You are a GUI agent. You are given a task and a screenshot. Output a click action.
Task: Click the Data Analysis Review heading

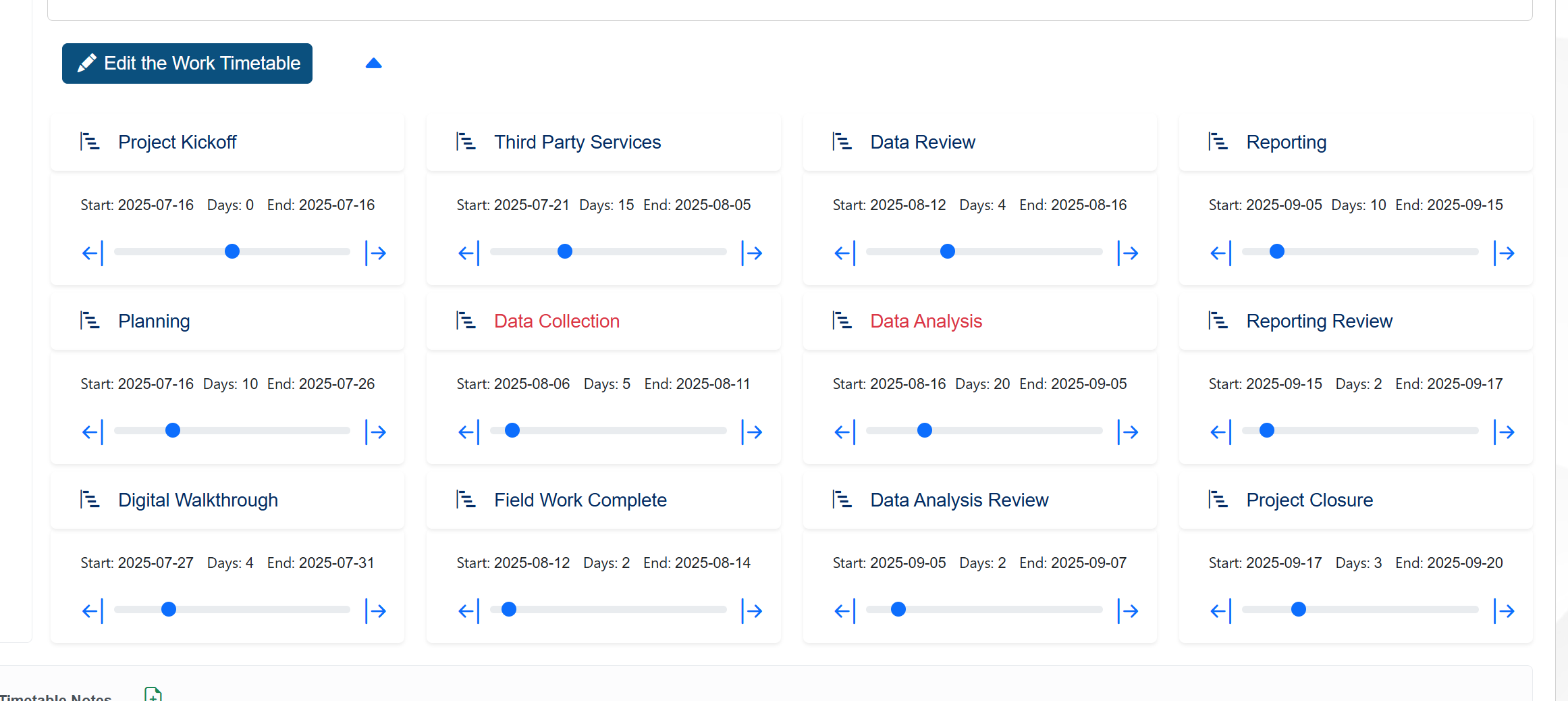(x=958, y=500)
